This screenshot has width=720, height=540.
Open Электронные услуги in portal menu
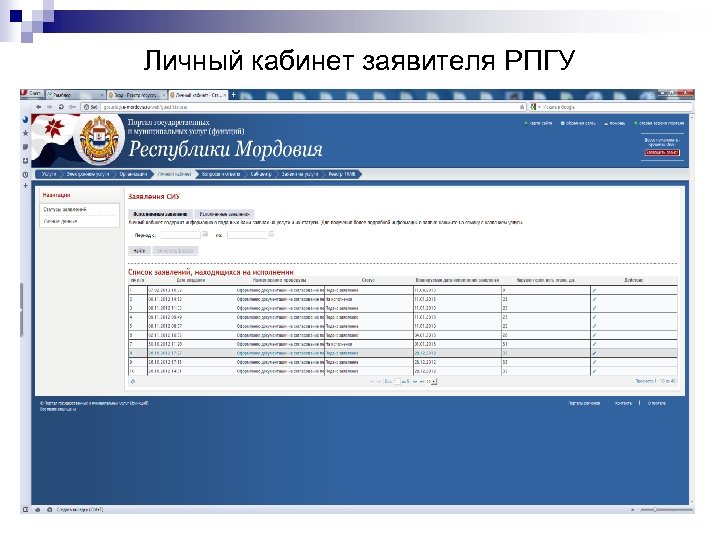(x=88, y=174)
